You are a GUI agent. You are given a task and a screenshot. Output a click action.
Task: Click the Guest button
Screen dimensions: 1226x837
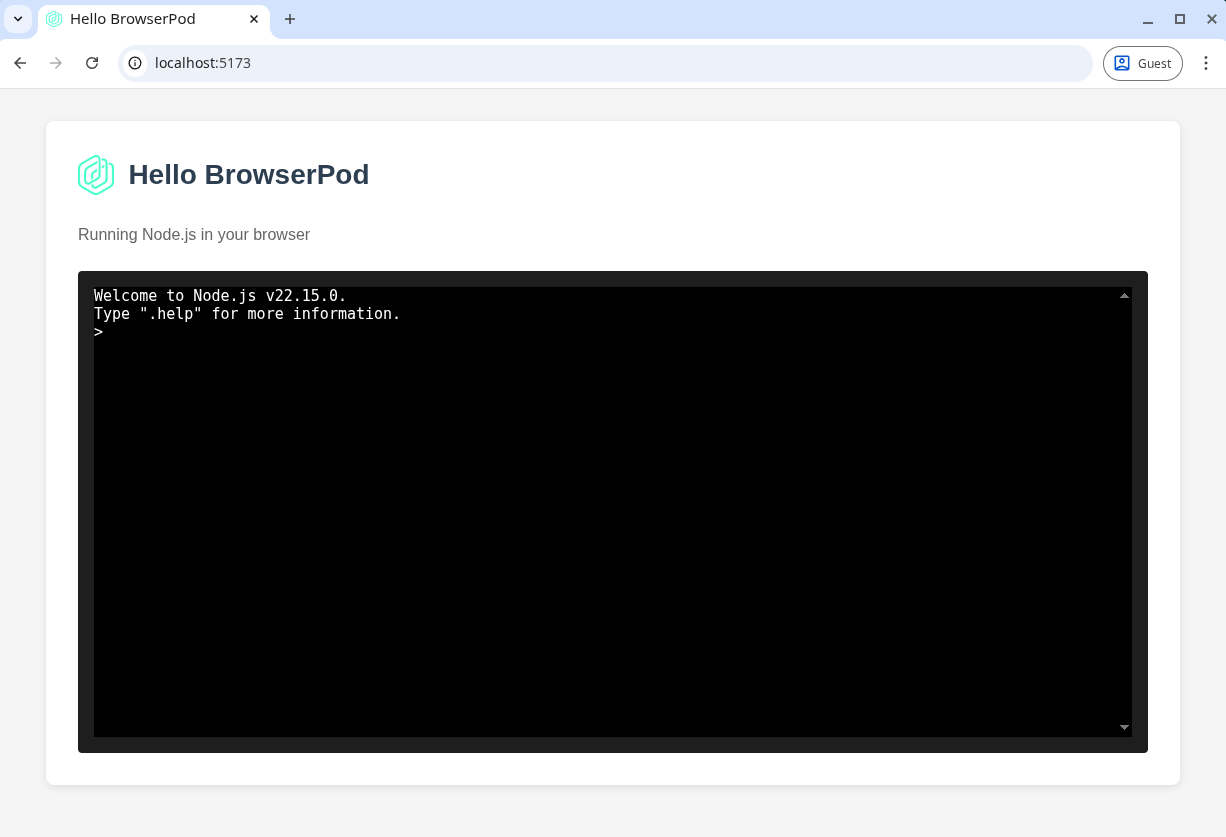(x=1142, y=63)
